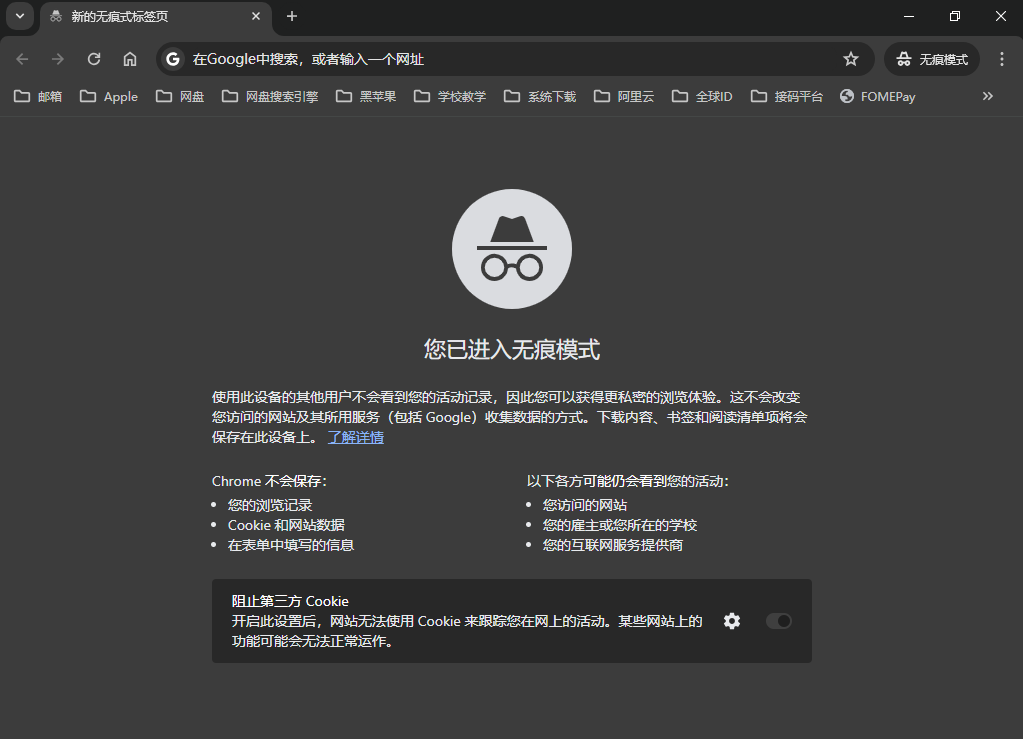Open the 网盘搜索引擎 bookmark folder
Viewport: 1023px width, 739px height.
pos(270,97)
